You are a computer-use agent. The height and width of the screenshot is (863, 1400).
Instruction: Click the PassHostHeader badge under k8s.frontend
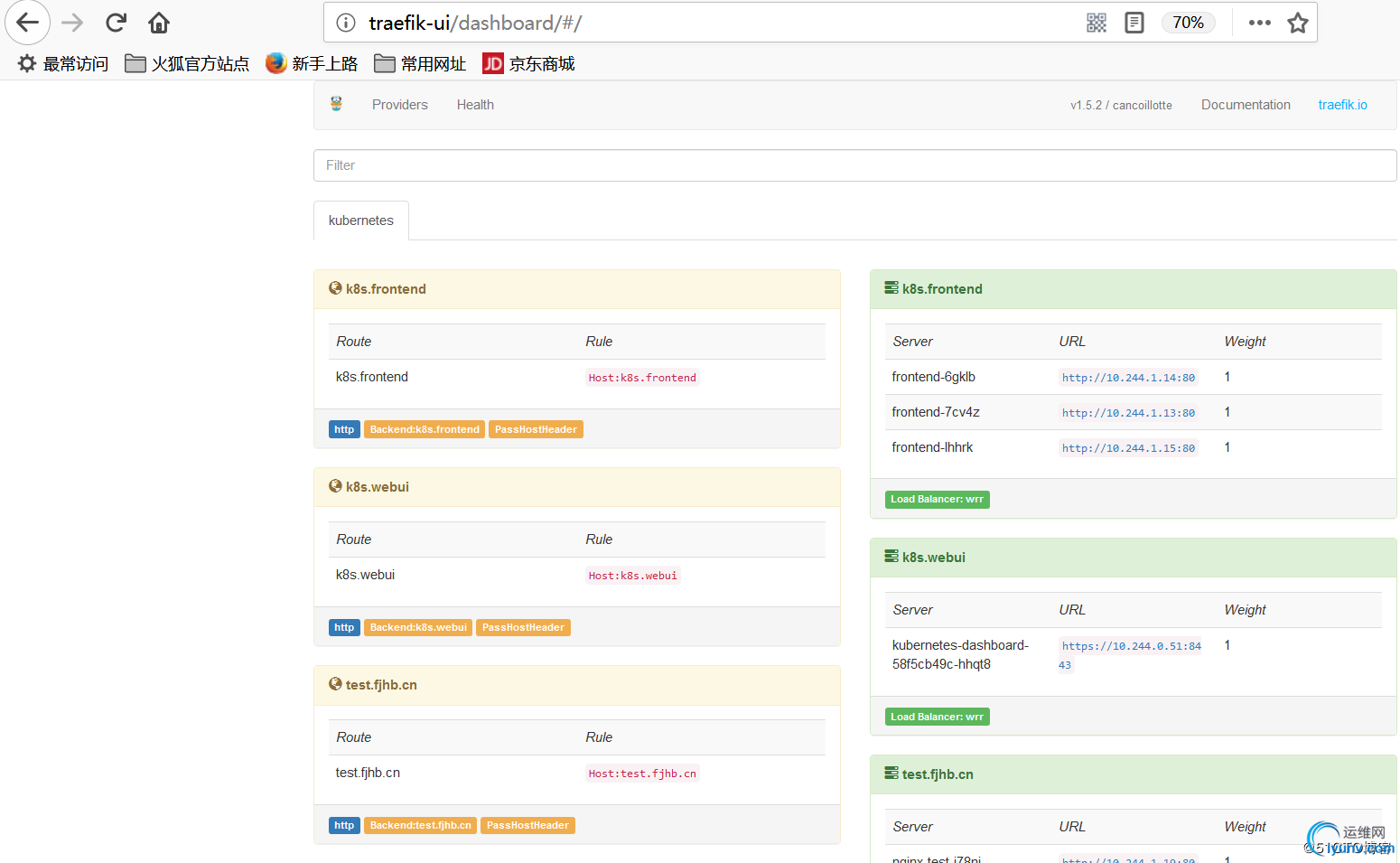[x=536, y=429]
